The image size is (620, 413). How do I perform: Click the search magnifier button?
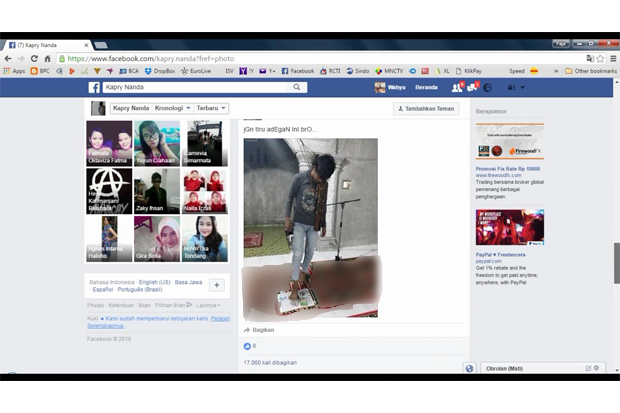coord(297,87)
